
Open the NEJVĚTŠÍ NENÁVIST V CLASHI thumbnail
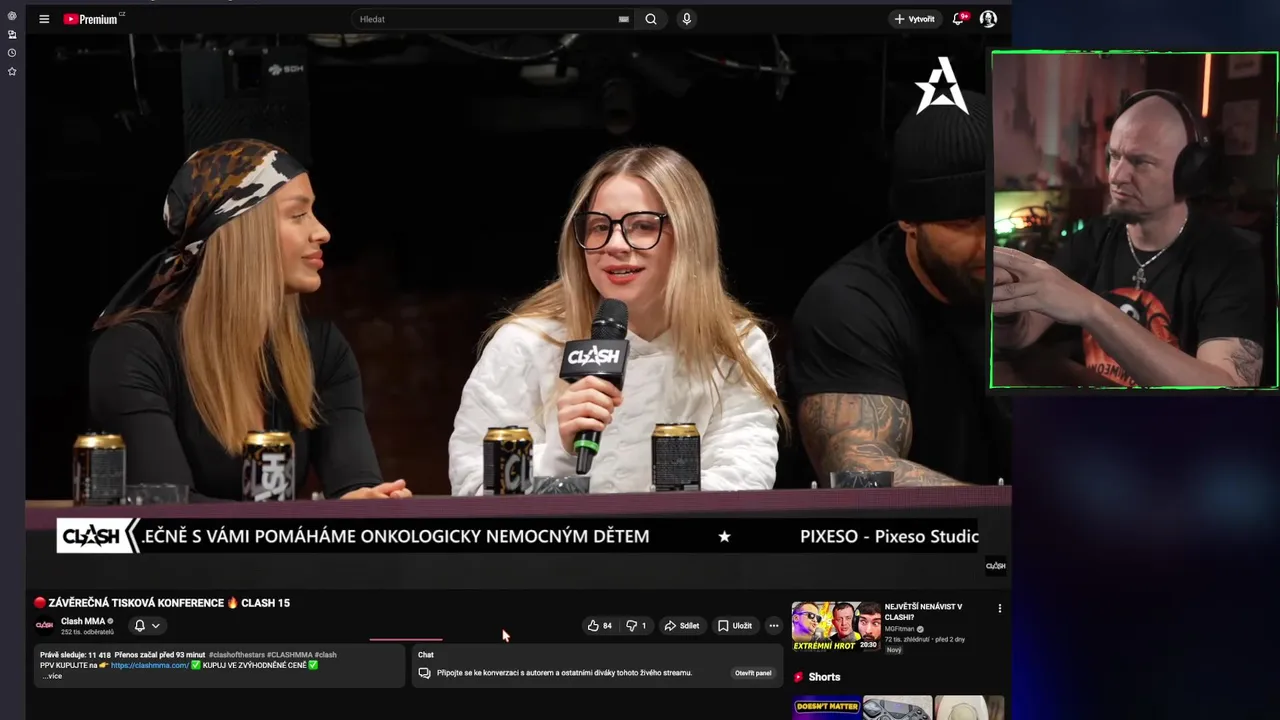tap(836, 626)
